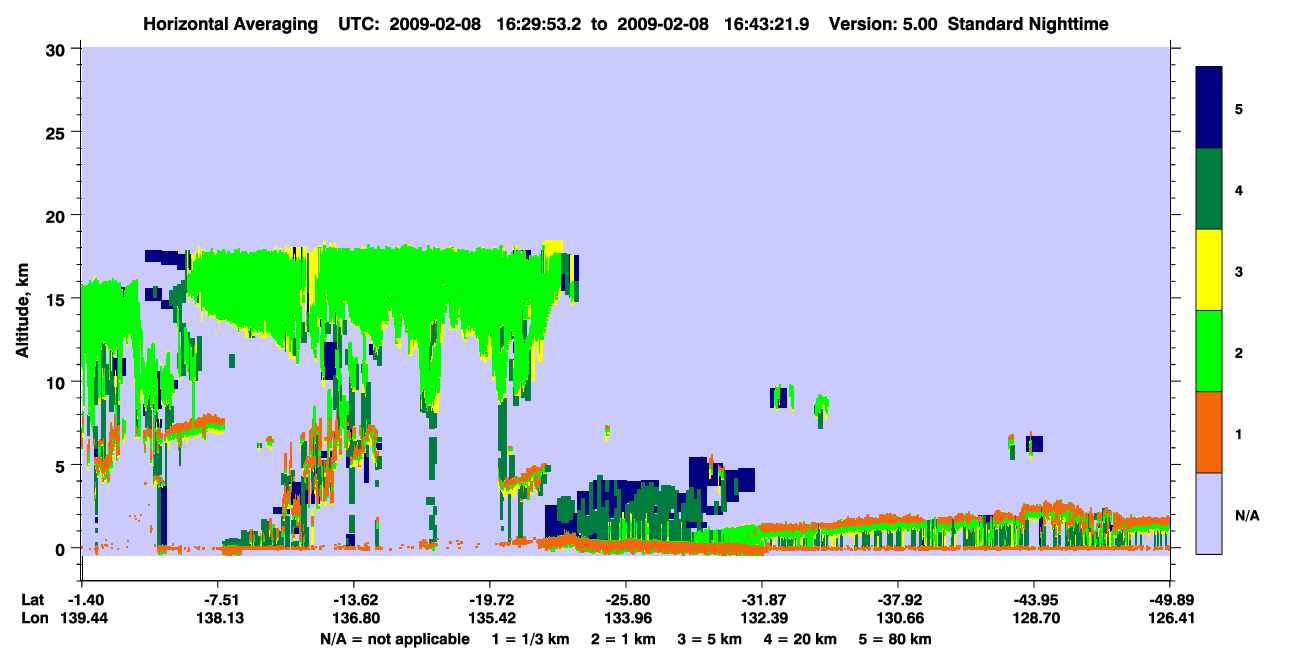Click the color bar label '4'
This screenshot has height=667, width=1300.
(x=1239, y=189)
